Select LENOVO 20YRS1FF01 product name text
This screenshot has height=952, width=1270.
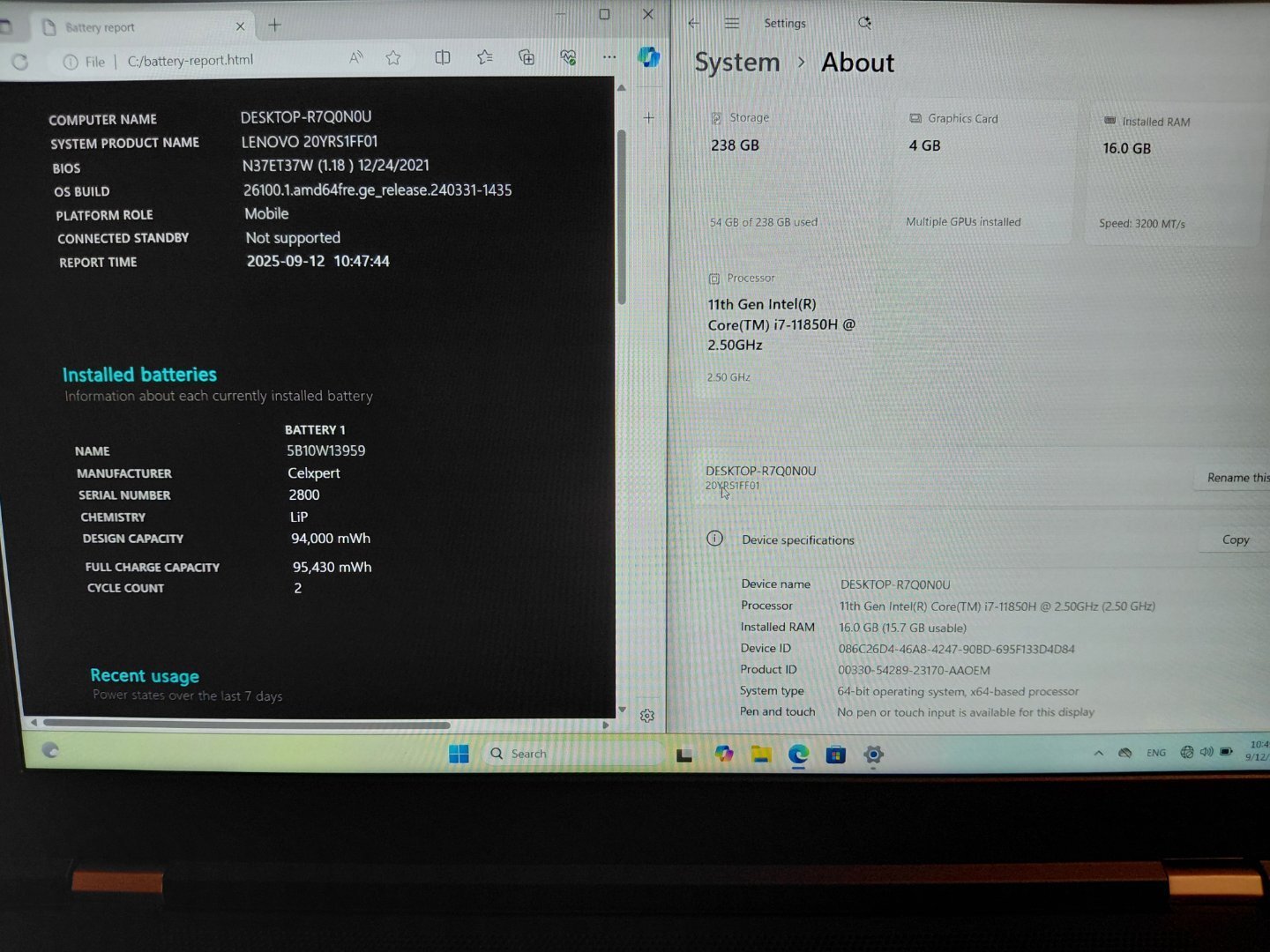coord(310,141)
